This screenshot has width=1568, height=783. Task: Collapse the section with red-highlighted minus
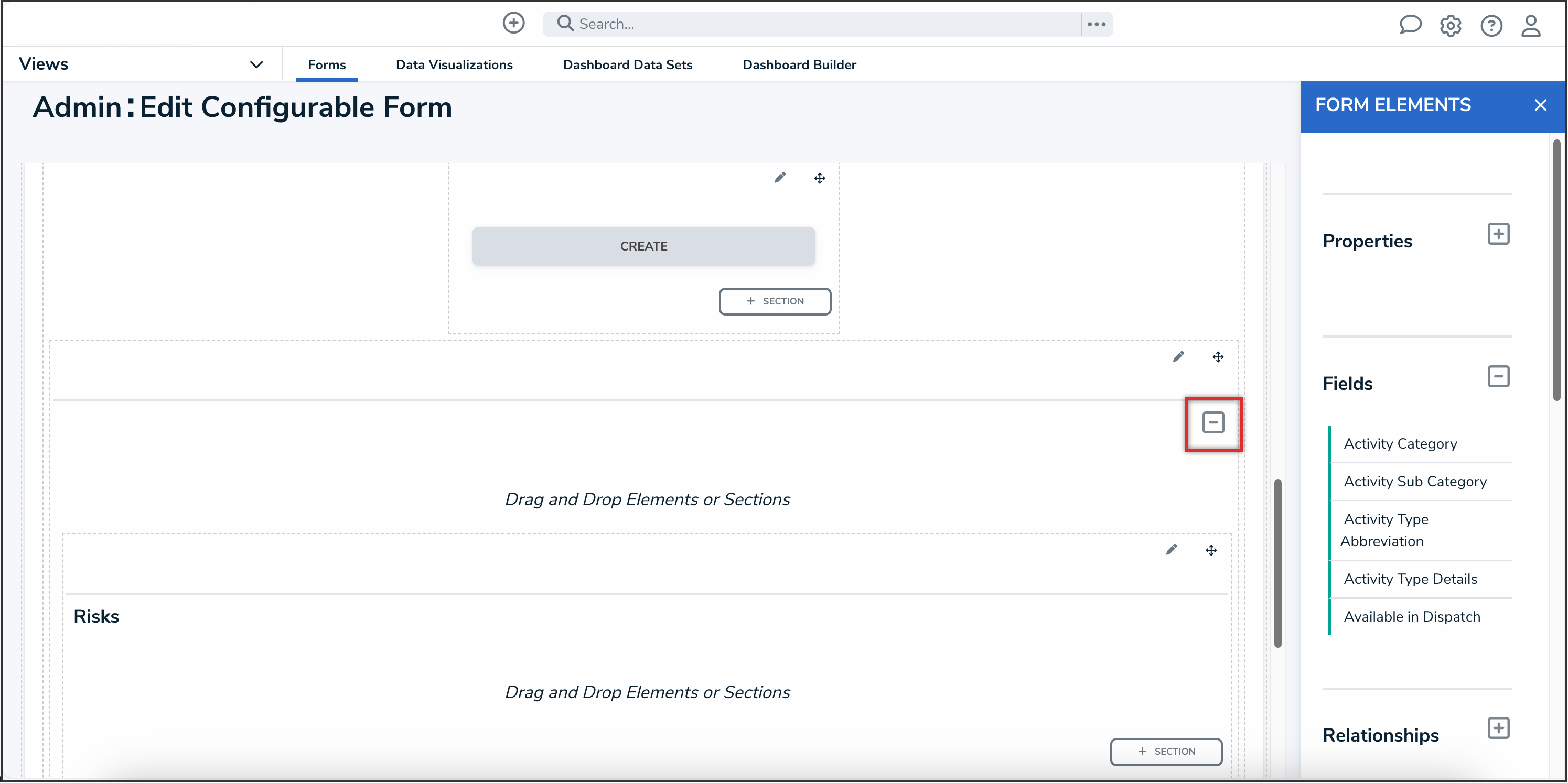coord(1212,423)
